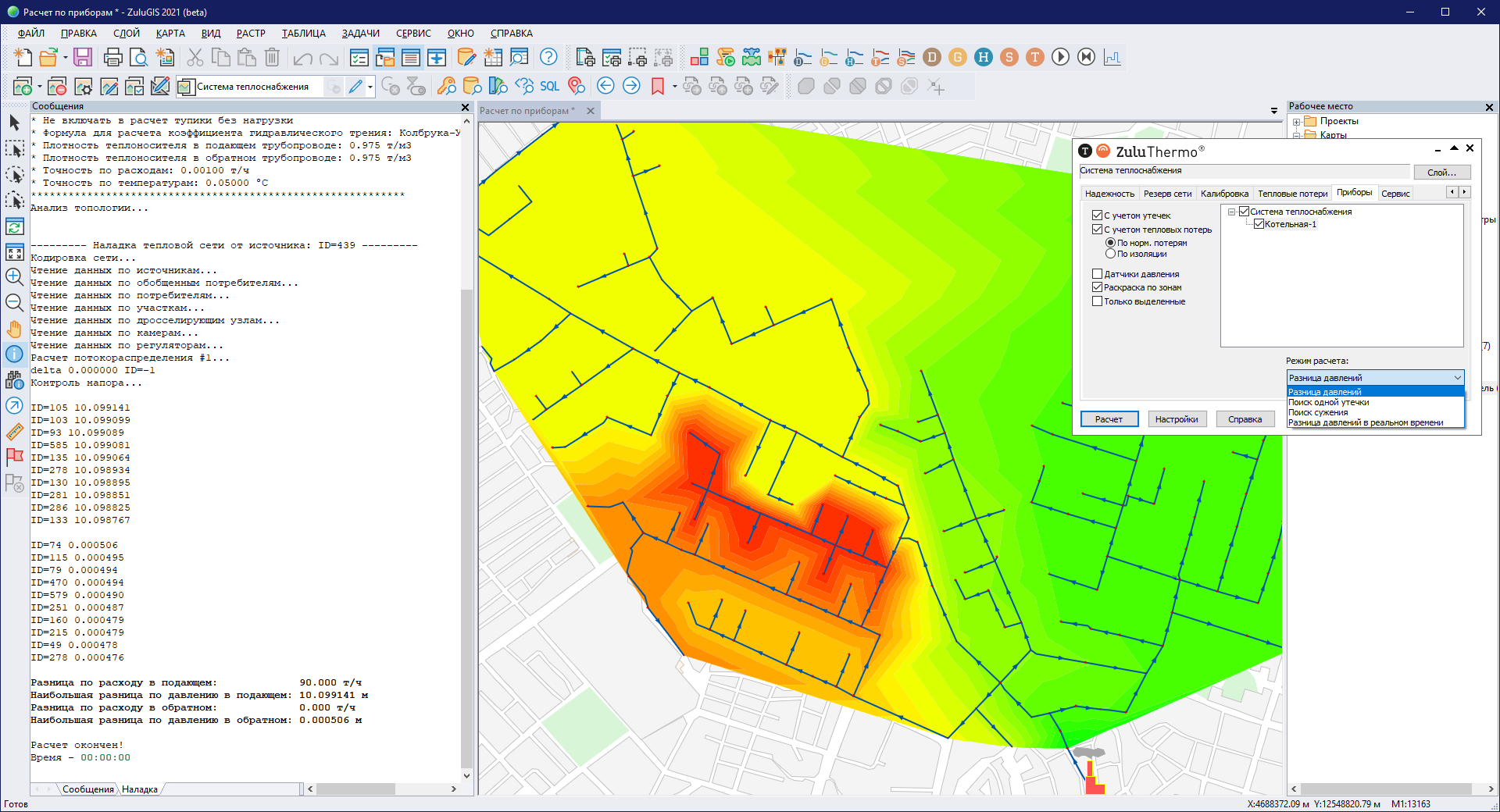Uncheck 'Раскраска по зонам' checkbox

point(1097,287)
